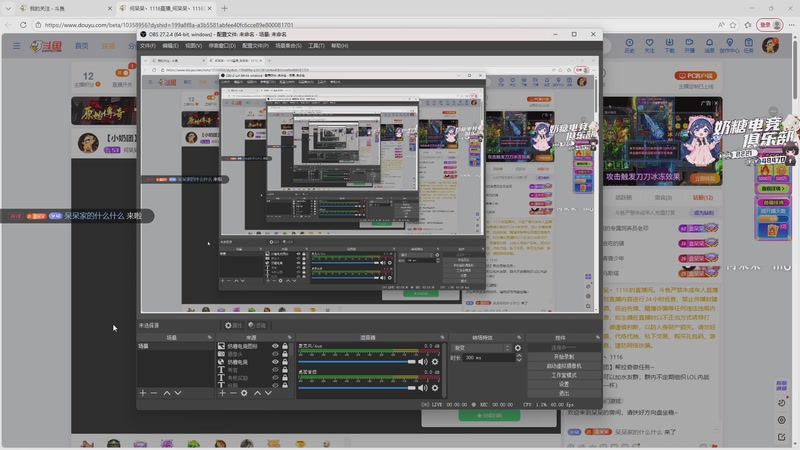This screenshot has width=800, height=450.
Task: Open OBS 配置文件(P) menu
Action: [x=255, y=46]
